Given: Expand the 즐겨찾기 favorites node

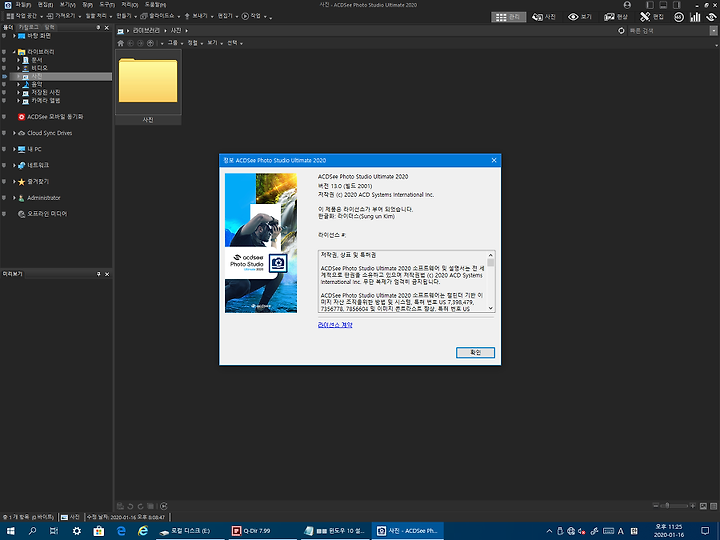Looking at the screenshot, I should pyautogui.click(x=14, y=182).
